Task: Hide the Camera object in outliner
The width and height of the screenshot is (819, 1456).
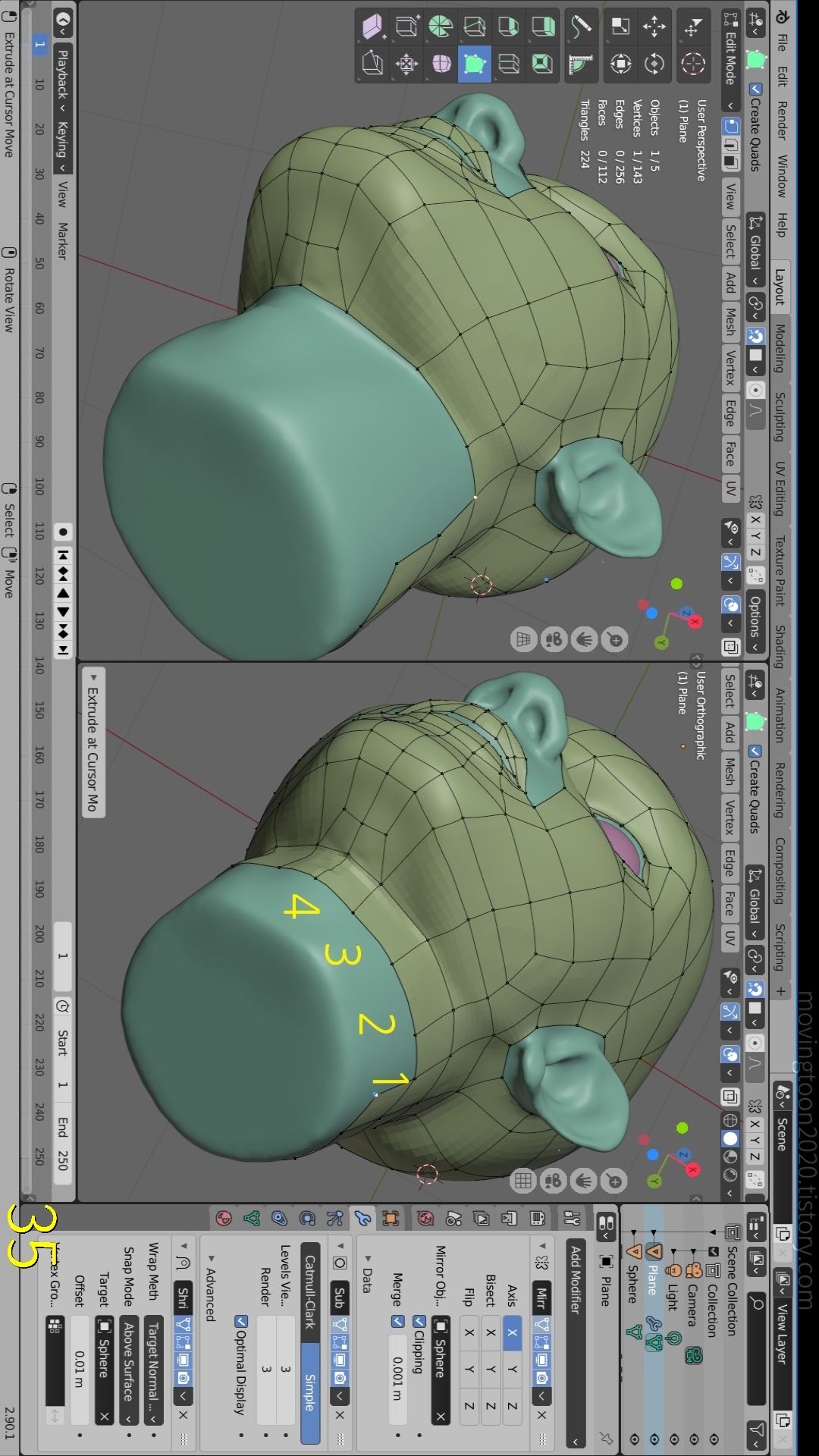Action: pyautogui.click(x=693, y=1439)
